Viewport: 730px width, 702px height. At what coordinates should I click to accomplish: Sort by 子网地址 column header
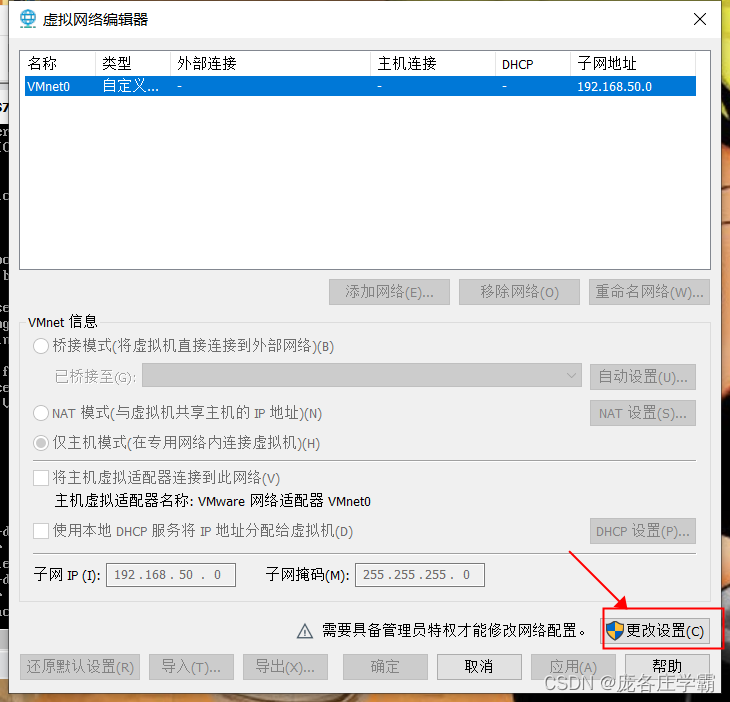pyautogui.click(x=633, y=63)
